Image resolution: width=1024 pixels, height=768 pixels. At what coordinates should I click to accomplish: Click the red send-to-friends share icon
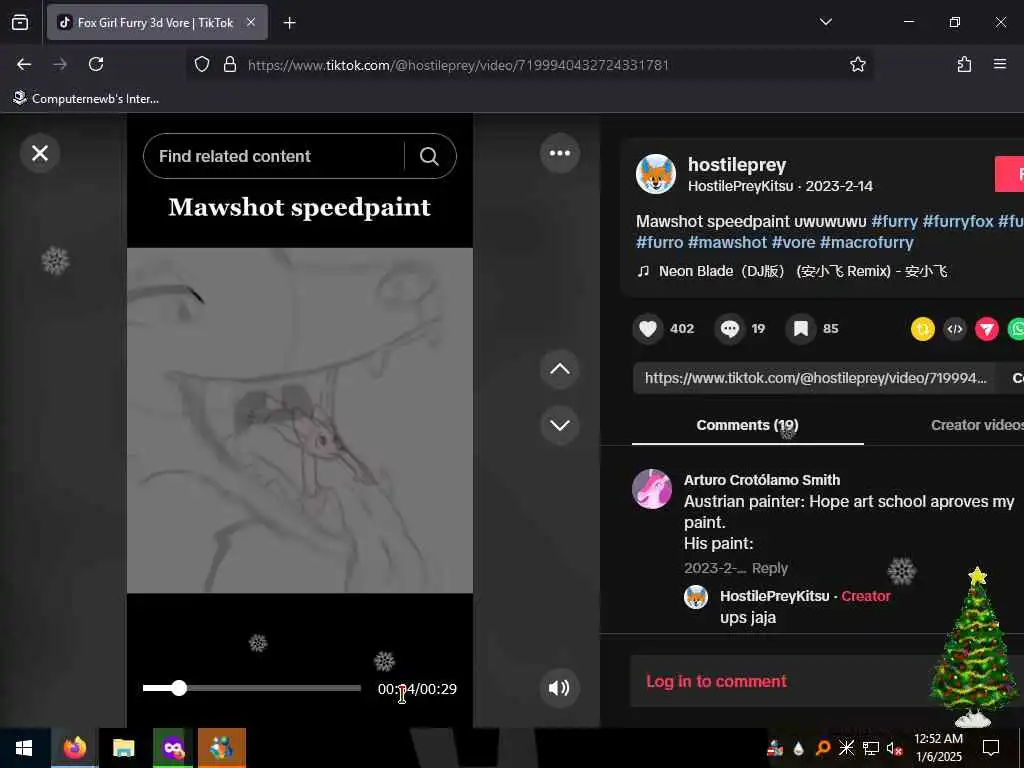click(987, 328)
